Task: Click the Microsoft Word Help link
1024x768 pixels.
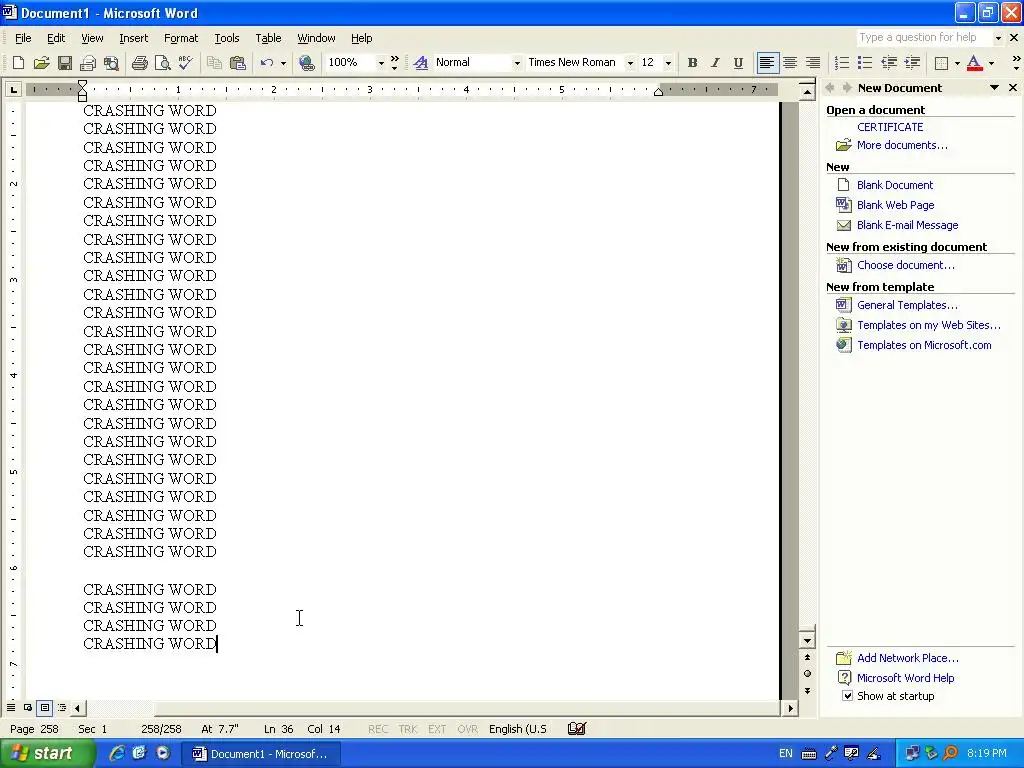Action: point(905,678)
